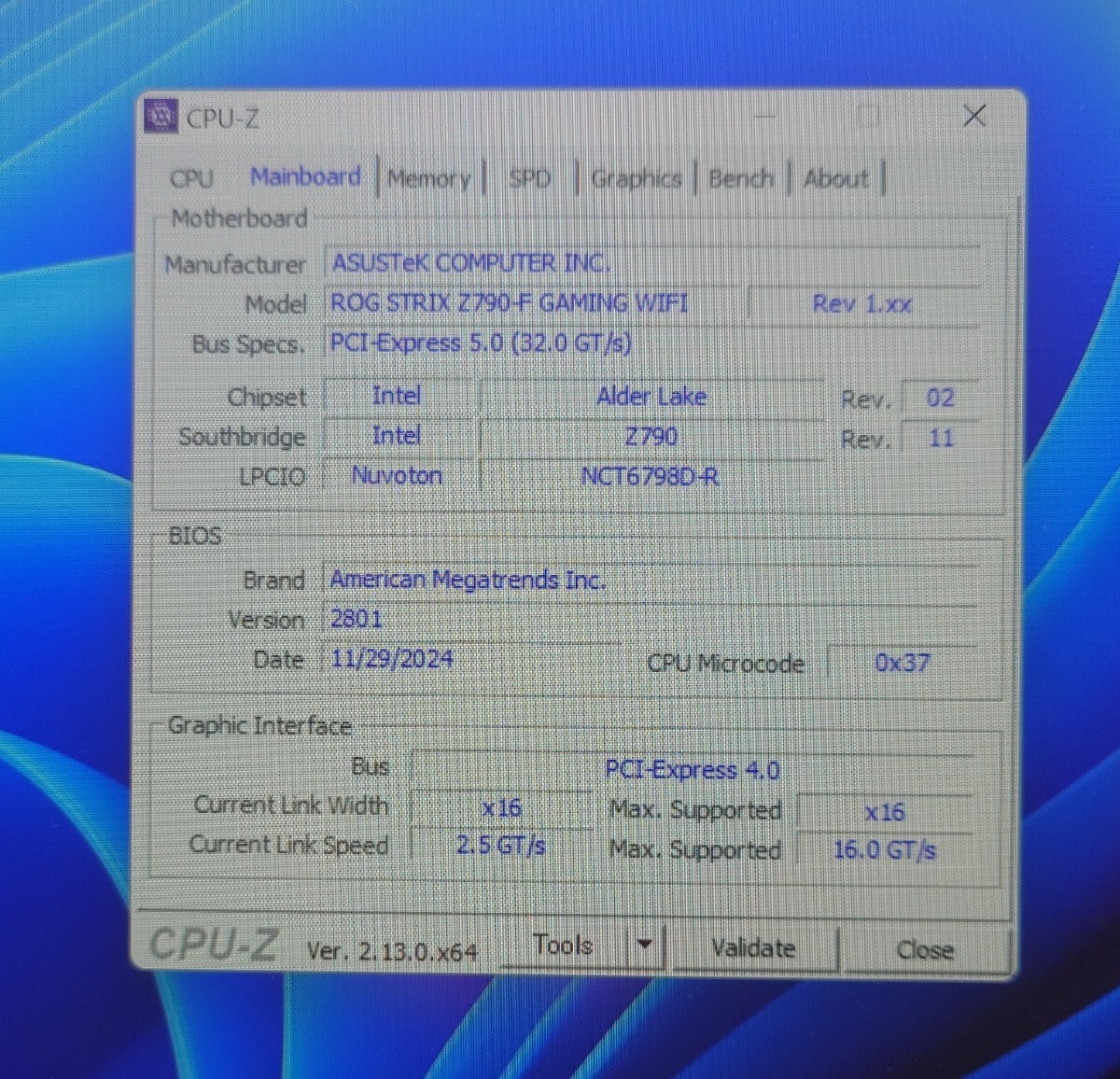Minimize the CPU-Z window

click(x=764, y=116)
